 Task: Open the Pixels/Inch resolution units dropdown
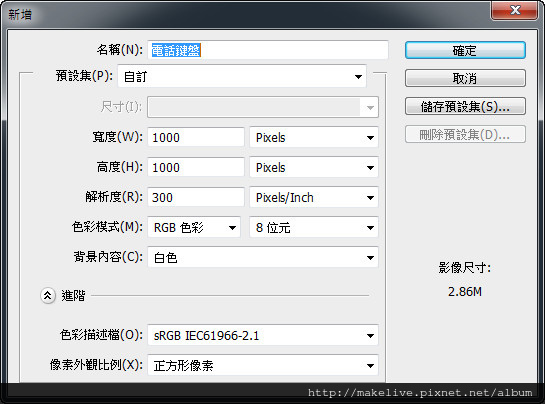coord(314,197)
